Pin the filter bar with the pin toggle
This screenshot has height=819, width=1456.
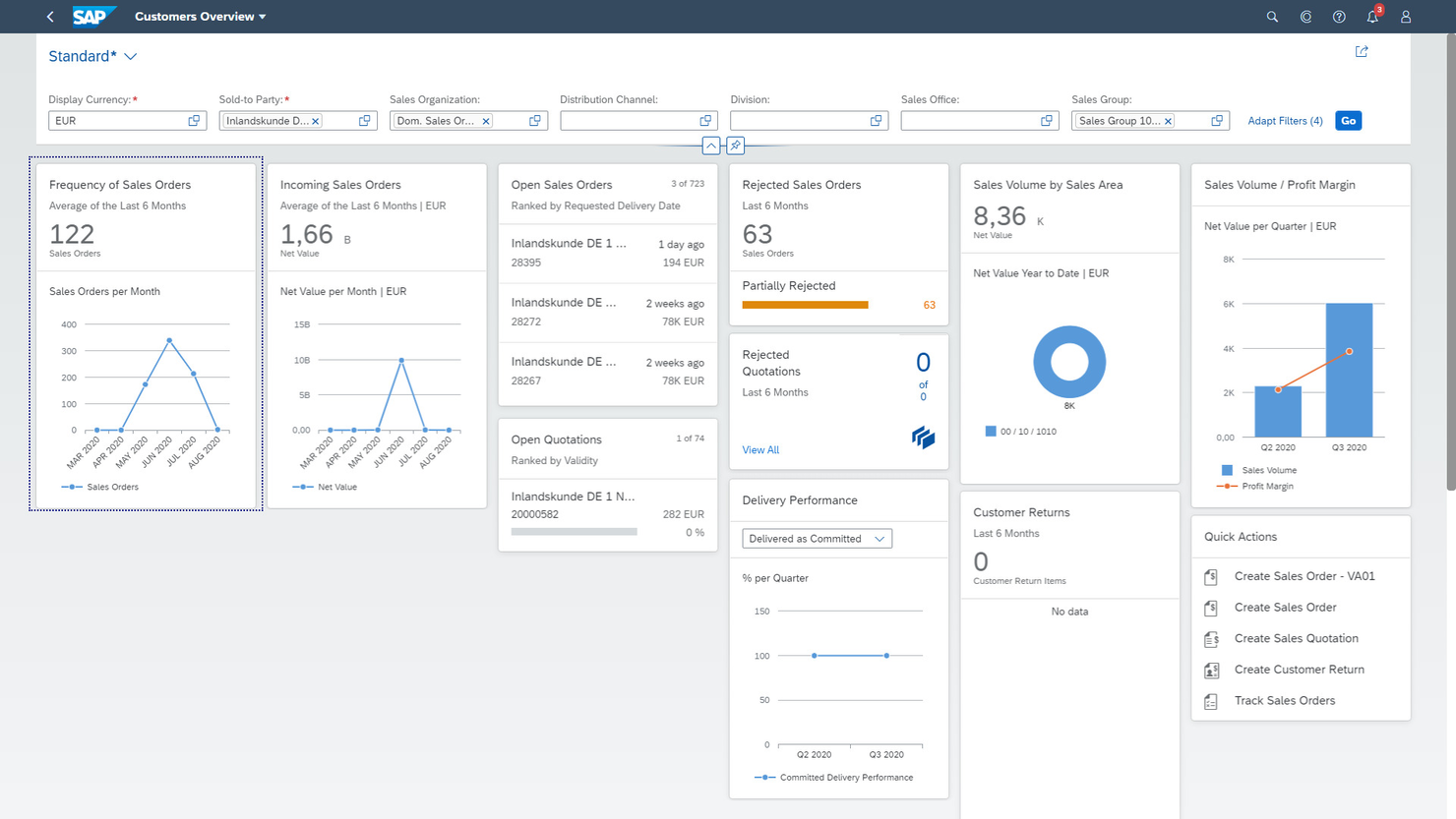click(735, 146)
